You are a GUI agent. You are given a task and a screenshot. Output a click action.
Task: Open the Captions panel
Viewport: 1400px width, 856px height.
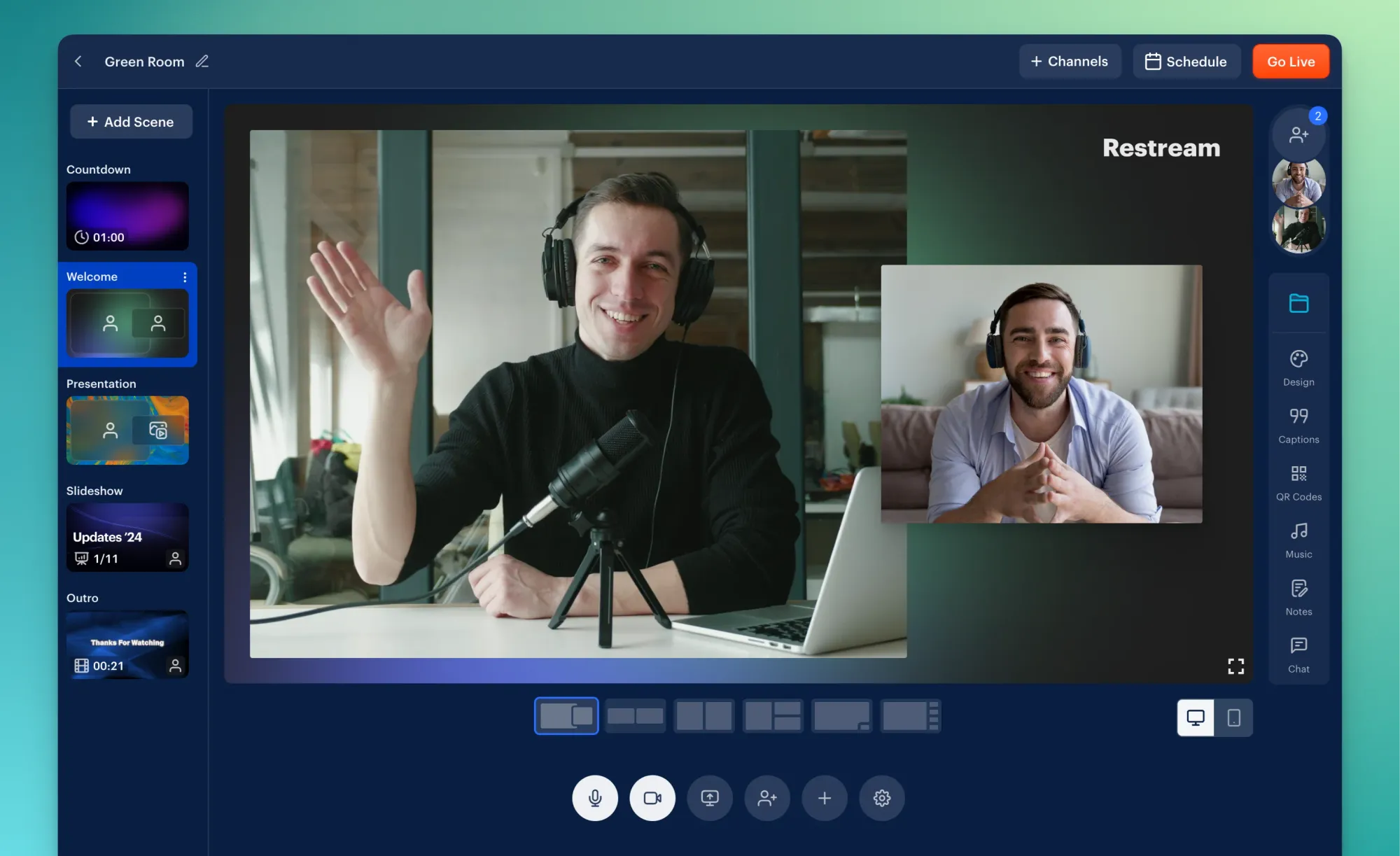coord(1298,421)
